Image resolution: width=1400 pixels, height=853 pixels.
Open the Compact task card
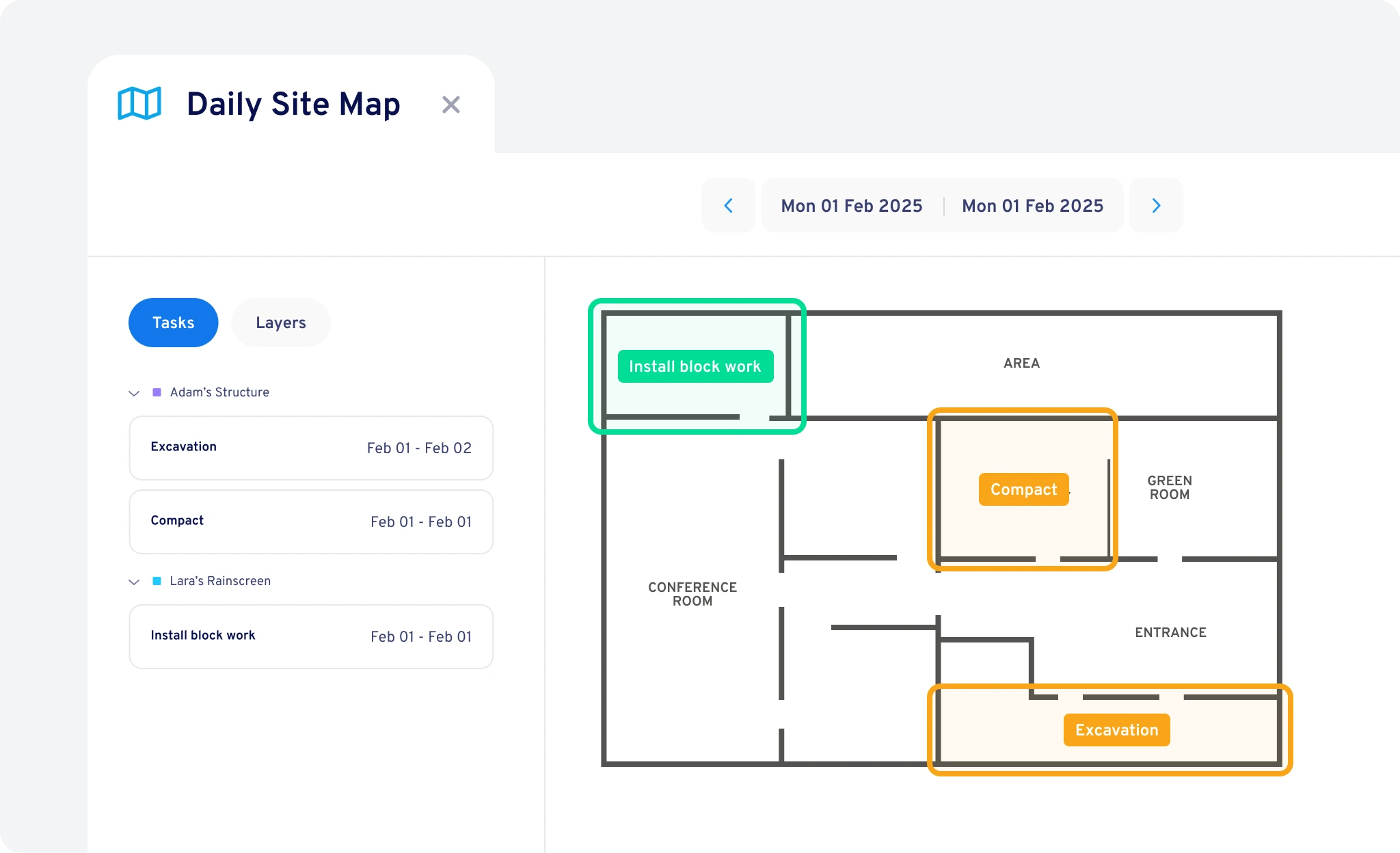coord(311,522)
